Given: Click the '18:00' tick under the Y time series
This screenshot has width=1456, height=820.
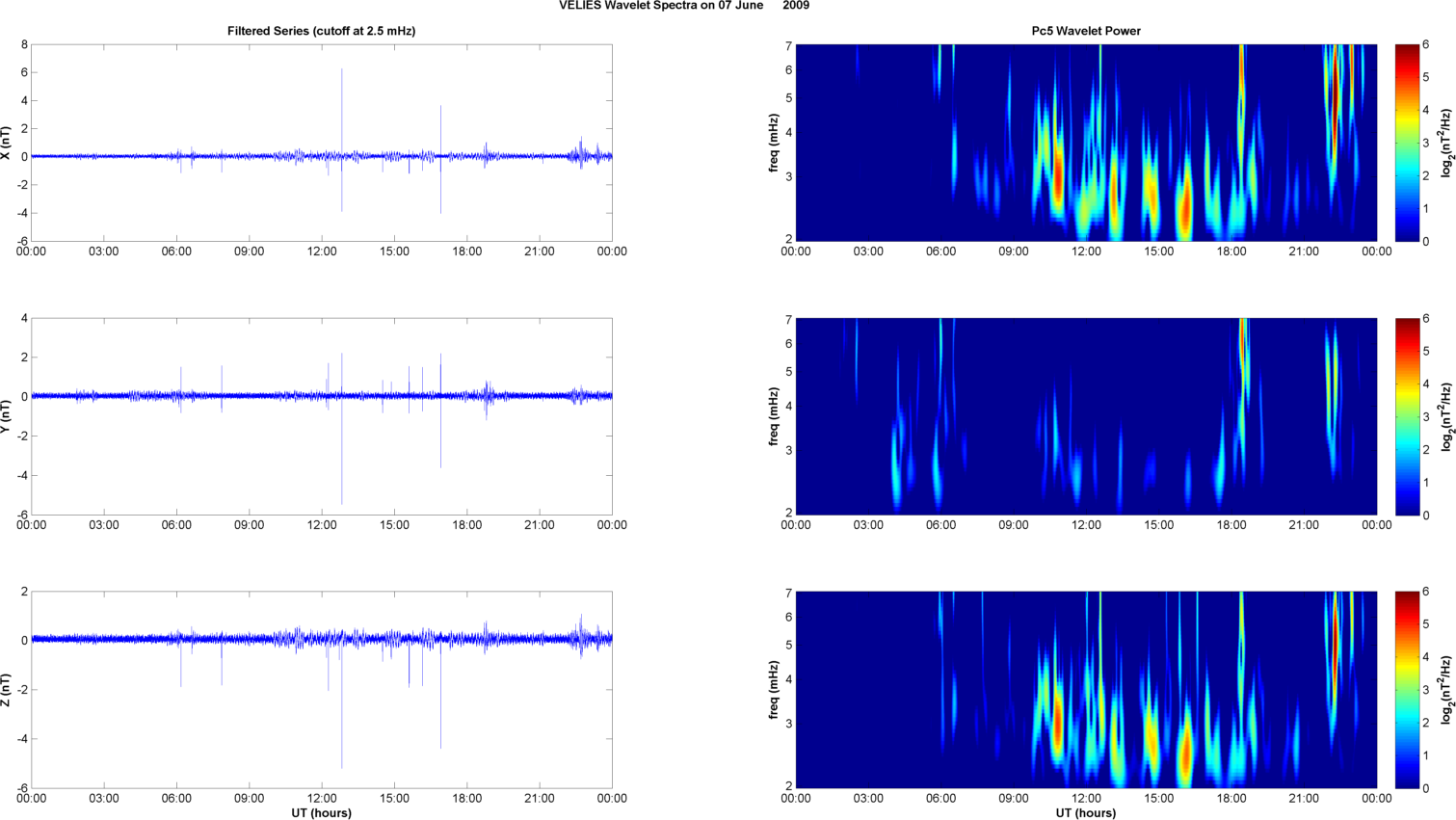Looking at the screenshot, I should click(466, 525).
